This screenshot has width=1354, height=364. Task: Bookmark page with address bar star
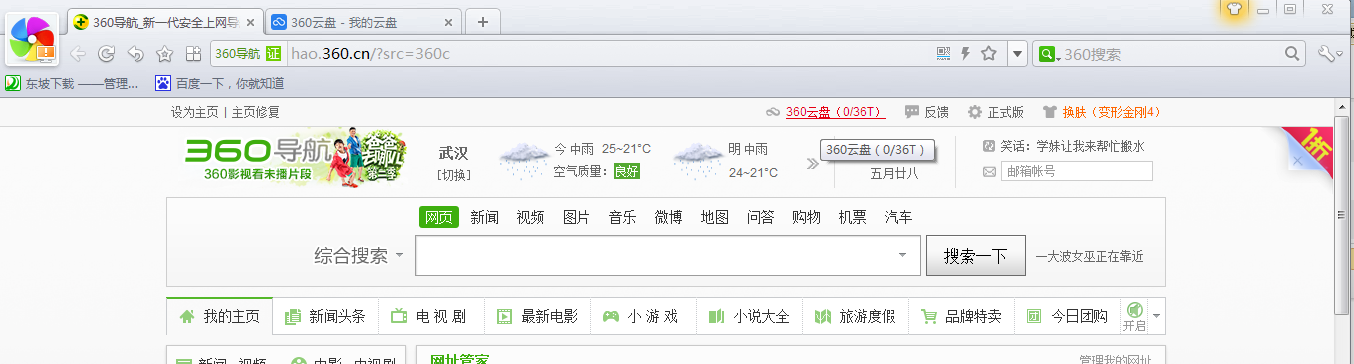(x=989, y=54)
